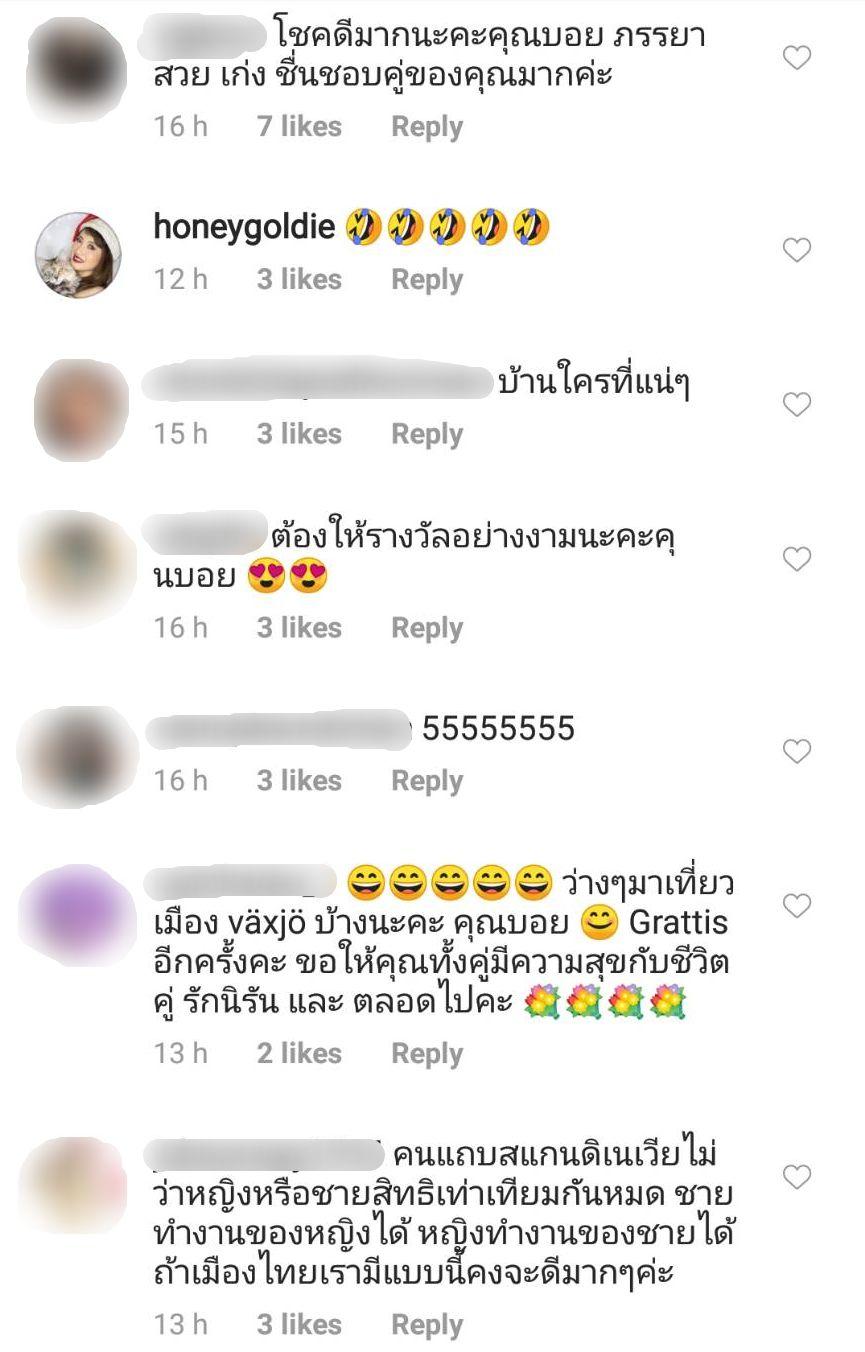The image size is (865, 1352).
Task: Reply to the växjö Grattis comment
Action: pos(427,1054)
